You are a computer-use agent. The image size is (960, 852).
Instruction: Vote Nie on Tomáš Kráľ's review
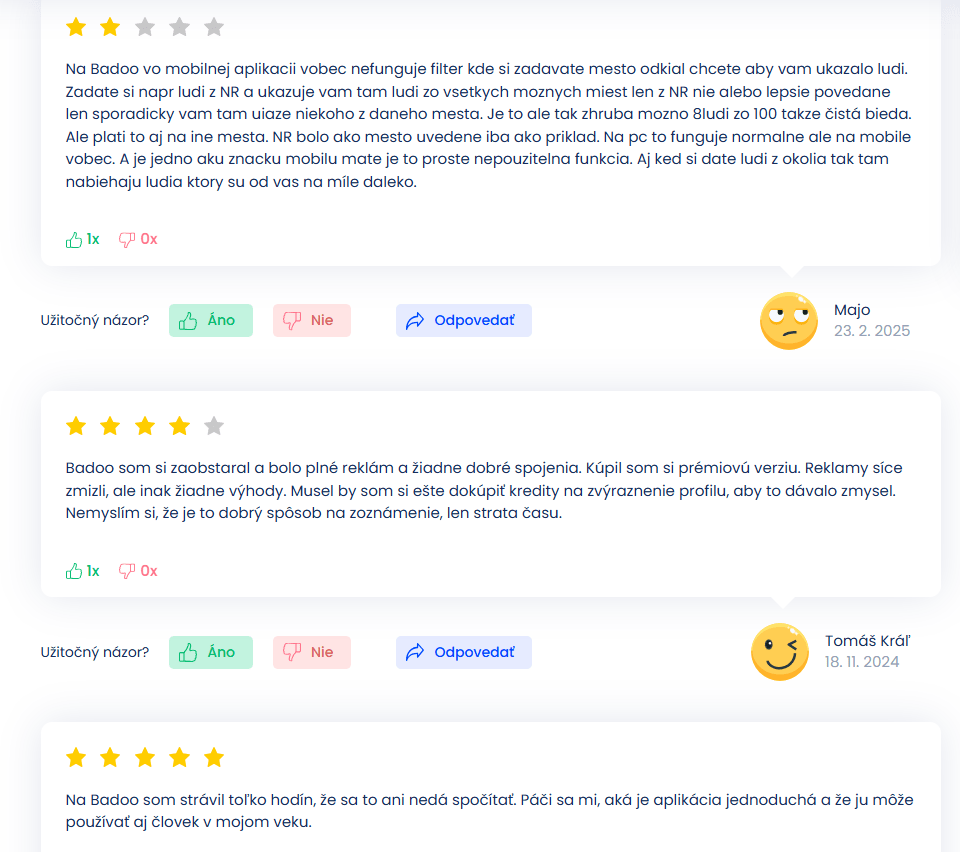pos(312,652)
